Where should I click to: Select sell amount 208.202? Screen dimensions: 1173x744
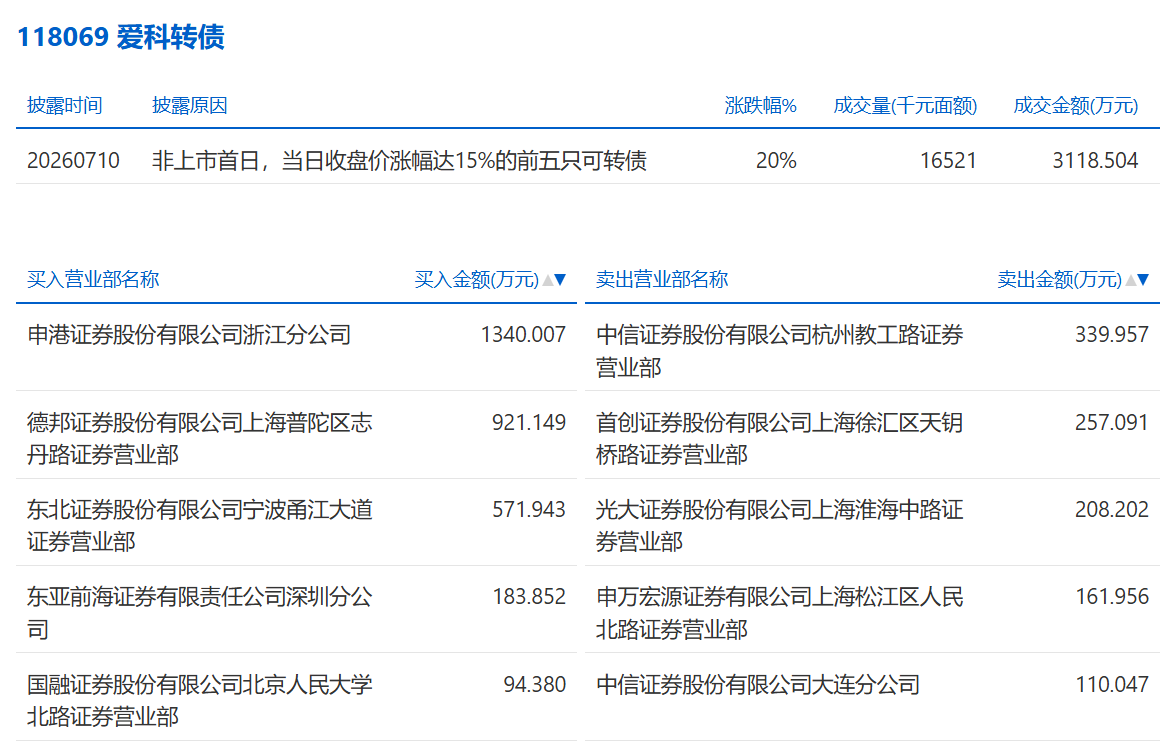[1112, 509]
